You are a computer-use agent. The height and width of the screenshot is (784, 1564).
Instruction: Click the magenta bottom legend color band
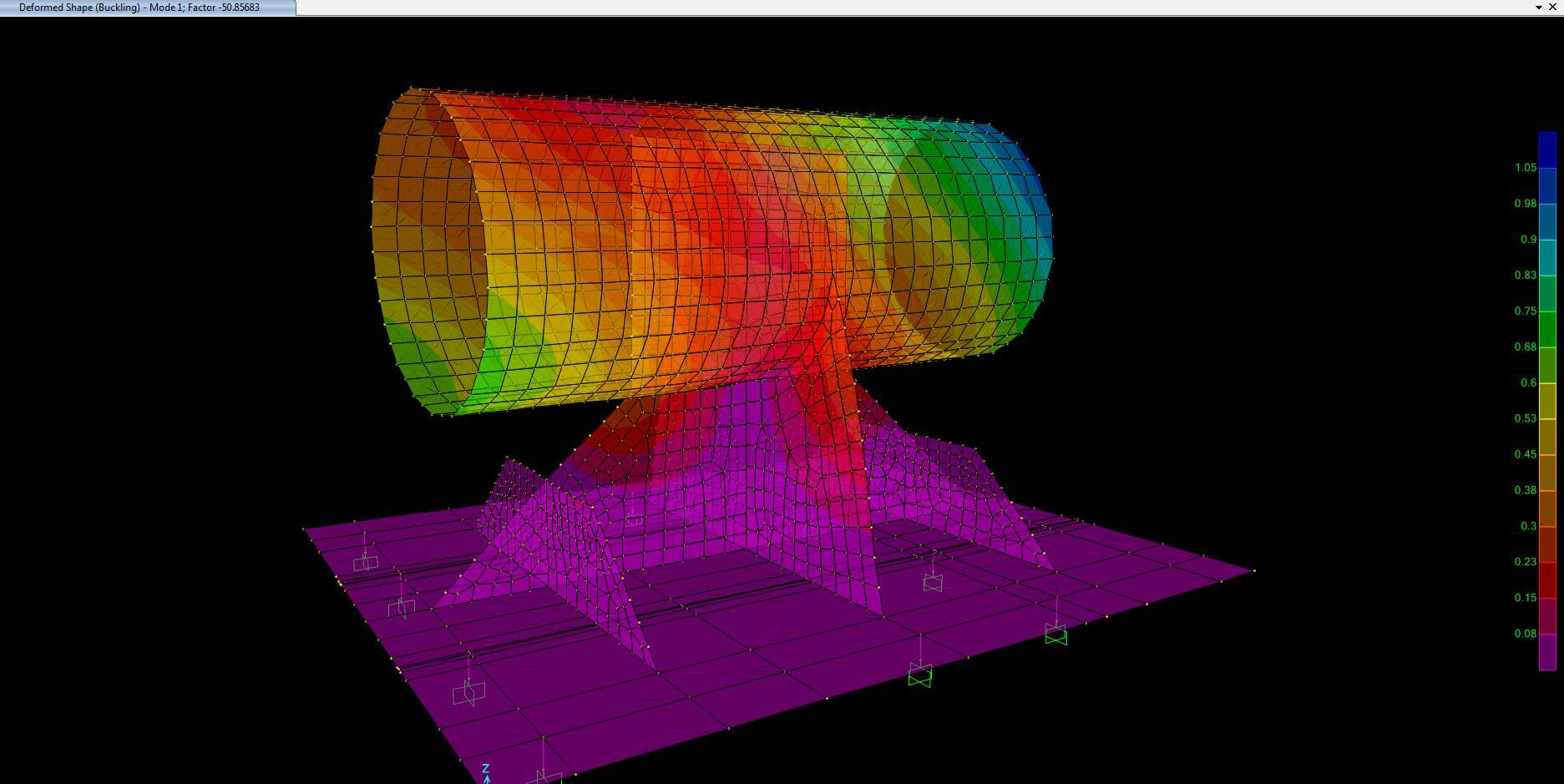[x=1546, y=651]
